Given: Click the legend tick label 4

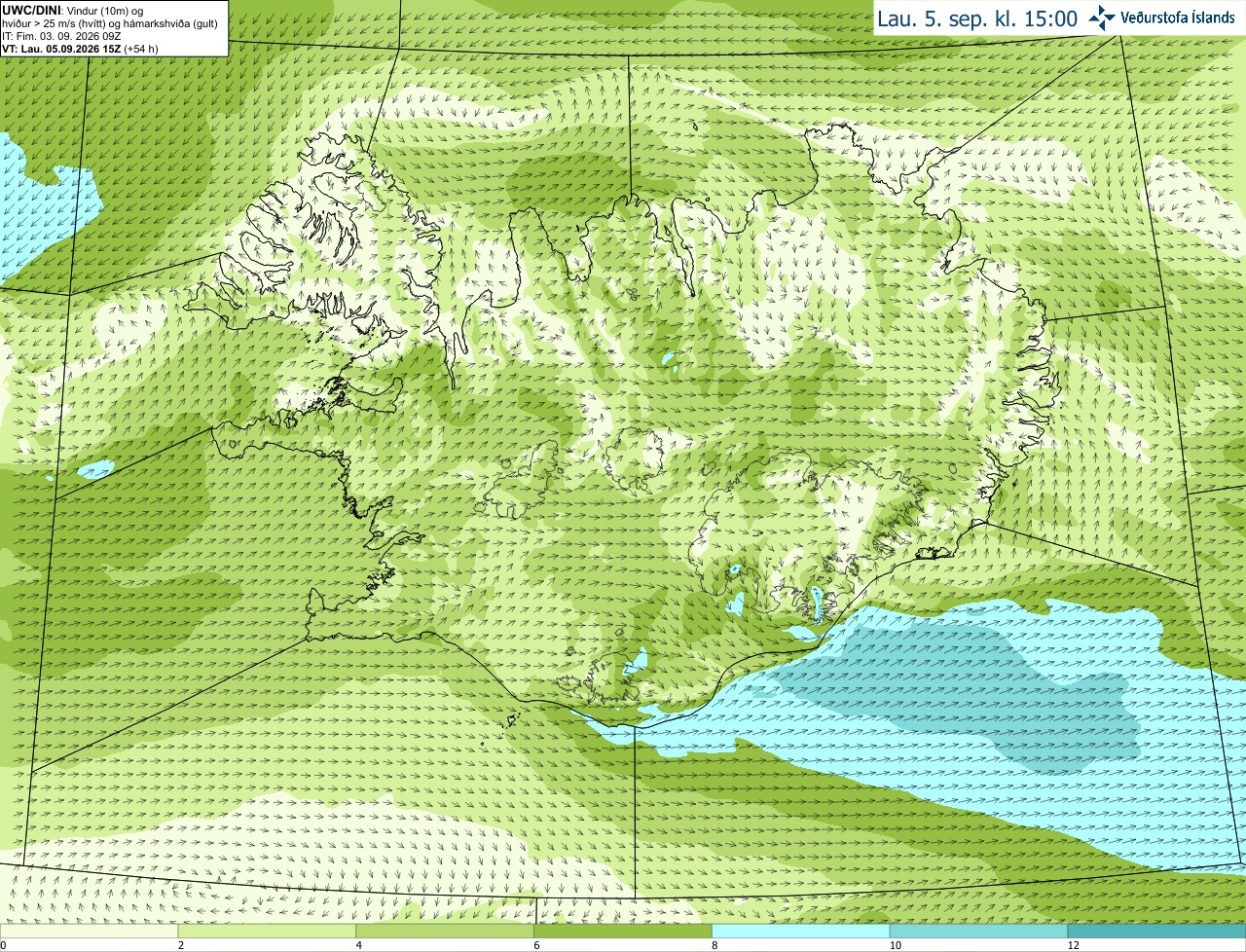Looking at the screenshot, I should coord(359,945).
